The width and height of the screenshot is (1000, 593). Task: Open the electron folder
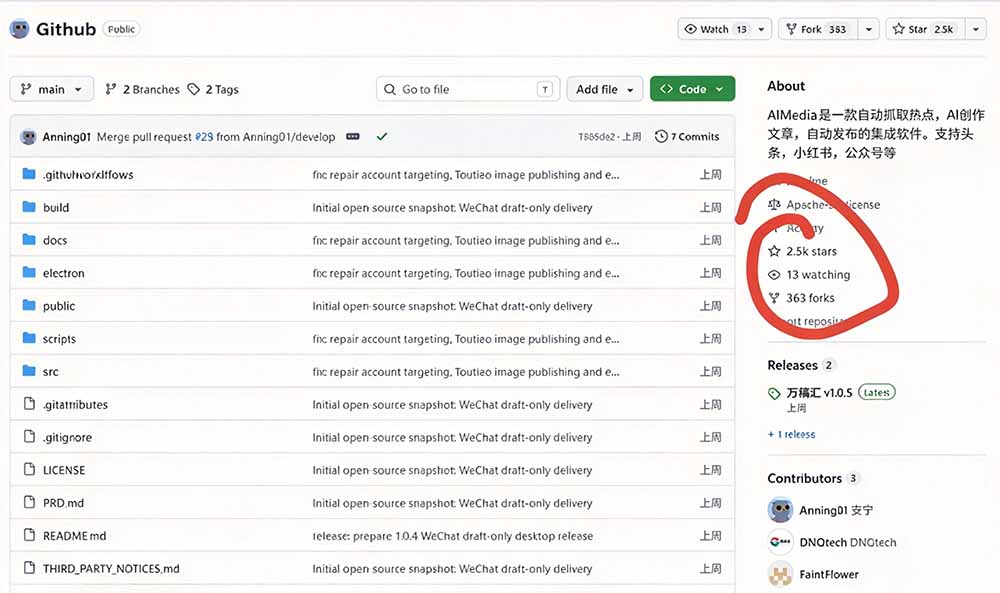pos(63,273)
